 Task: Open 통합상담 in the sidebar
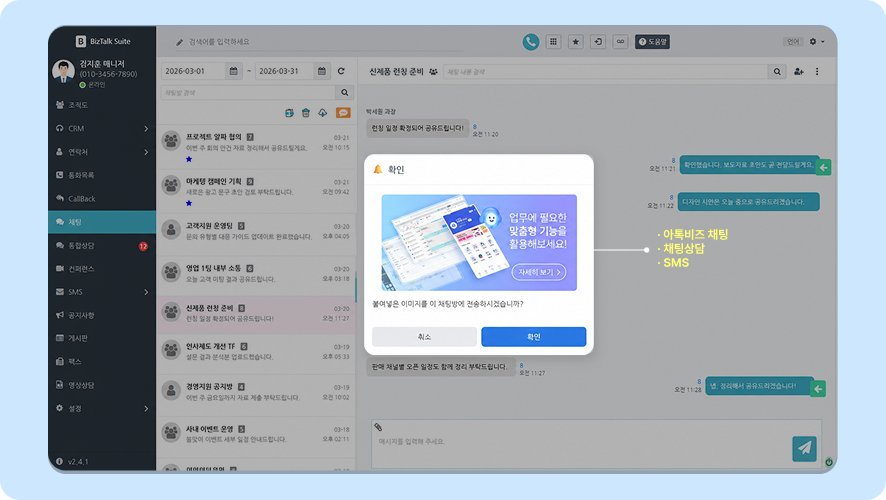pos(102,246)
